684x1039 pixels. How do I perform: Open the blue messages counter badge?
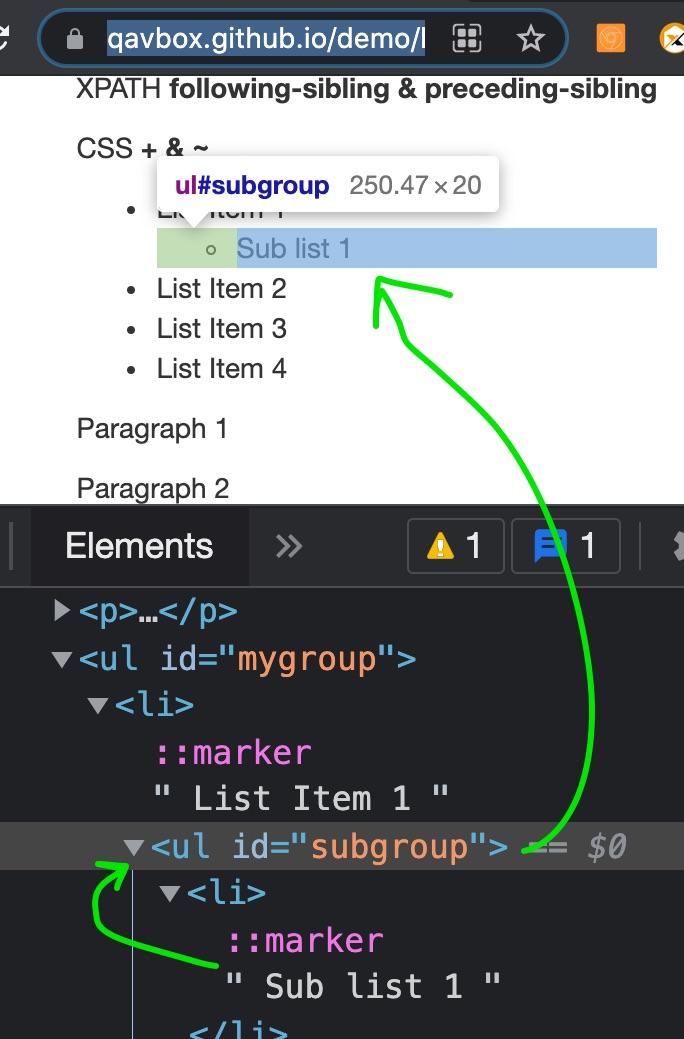(565, 546)
